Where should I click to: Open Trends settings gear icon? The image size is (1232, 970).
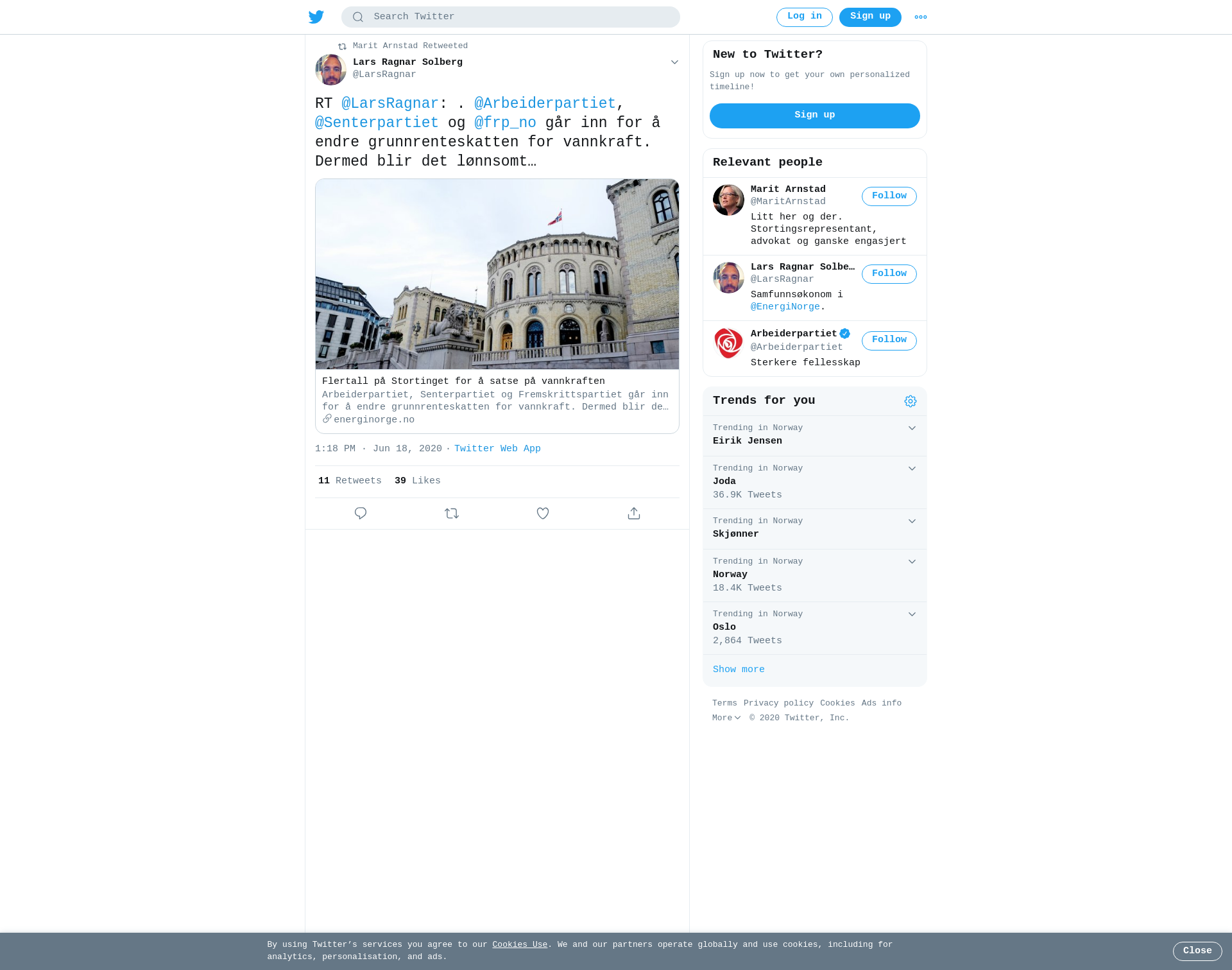(x=911, y=401)
